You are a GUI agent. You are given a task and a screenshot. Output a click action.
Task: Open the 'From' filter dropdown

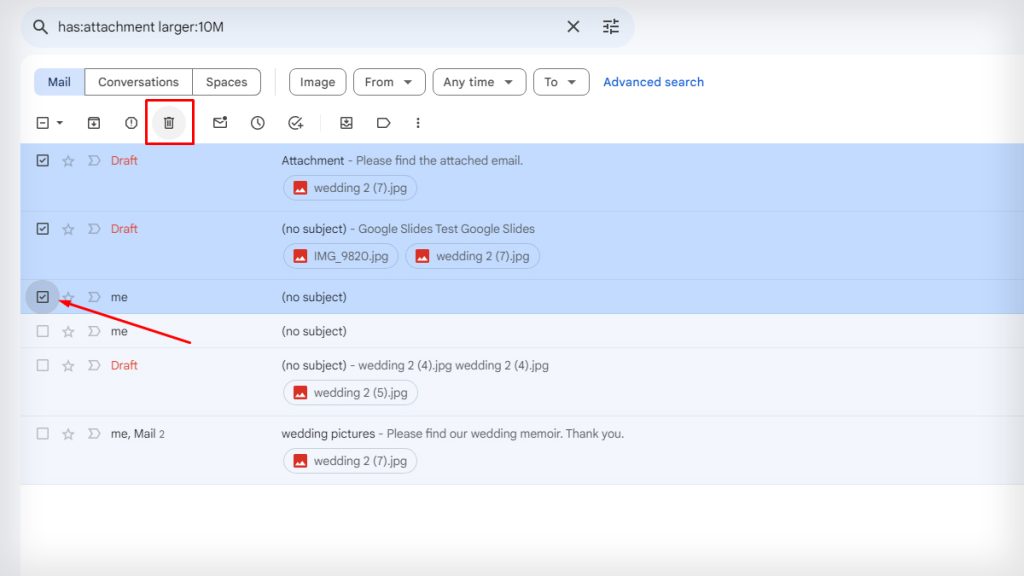(x=389, y=82)
